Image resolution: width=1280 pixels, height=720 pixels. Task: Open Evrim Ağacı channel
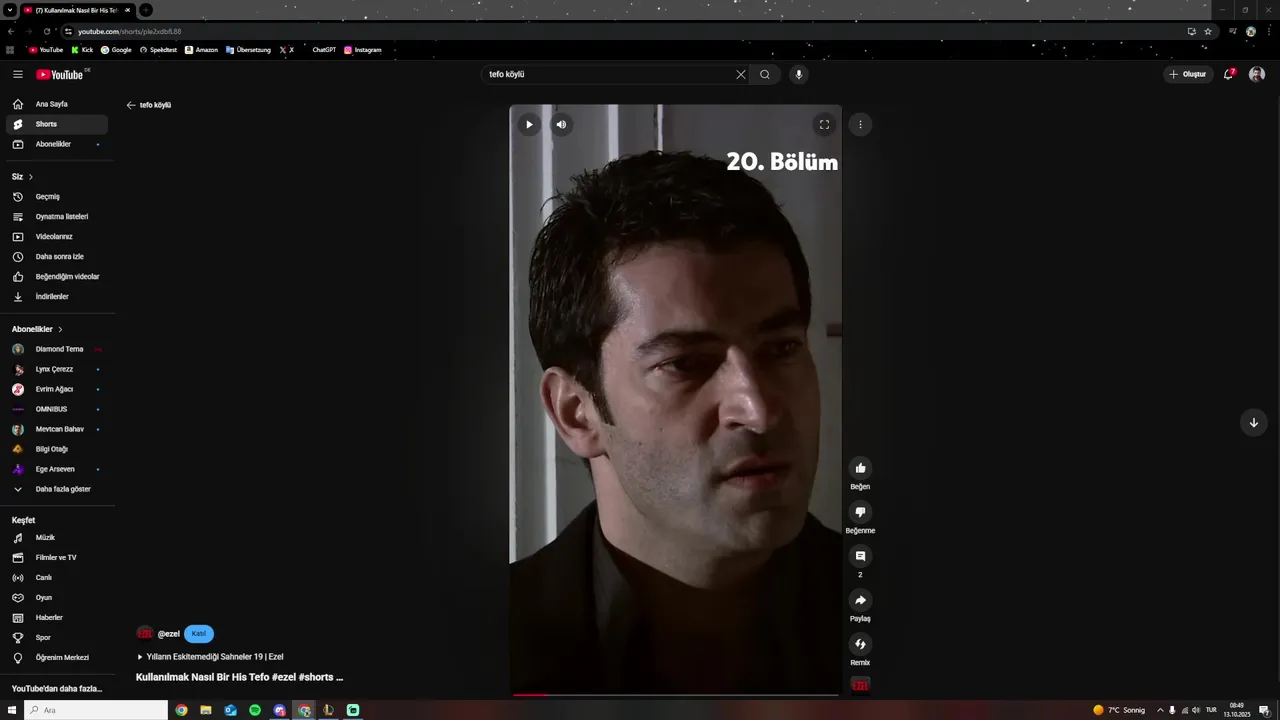click(x=57, y=389)
